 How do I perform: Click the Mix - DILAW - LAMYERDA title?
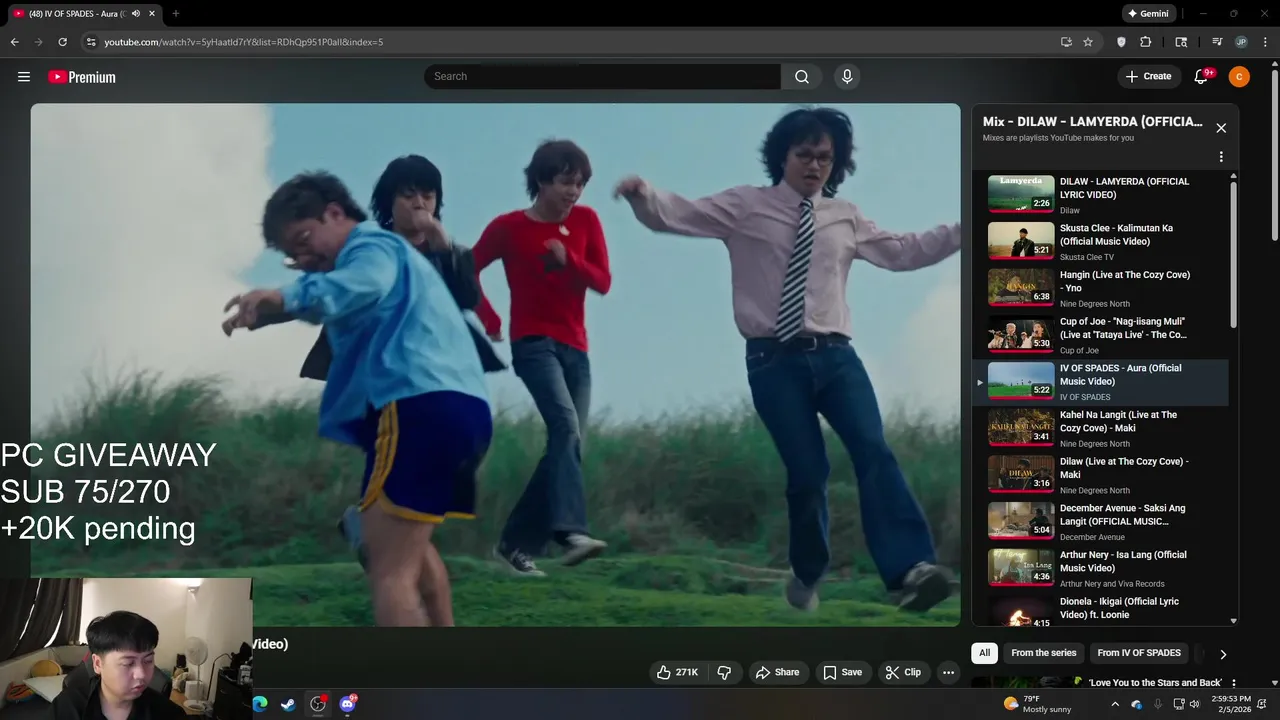pos(1093,122)
